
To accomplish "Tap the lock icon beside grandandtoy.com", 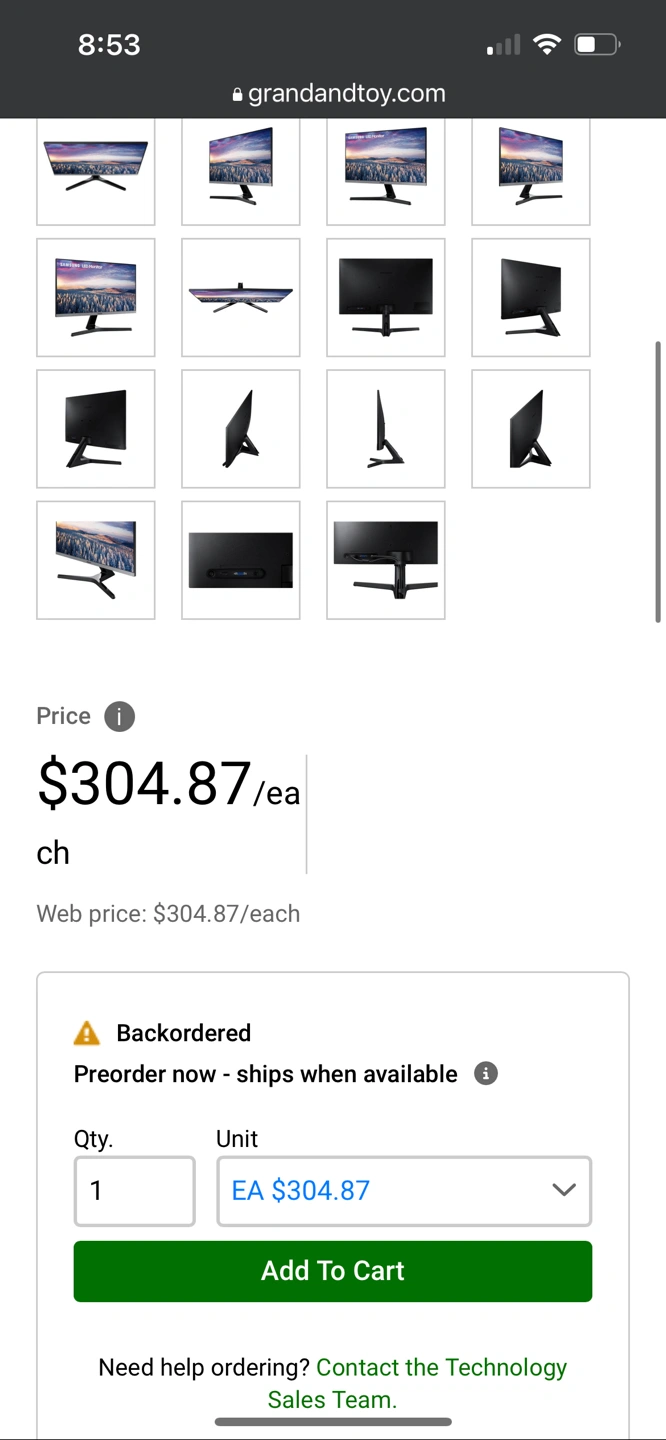I will coord(237,95).
